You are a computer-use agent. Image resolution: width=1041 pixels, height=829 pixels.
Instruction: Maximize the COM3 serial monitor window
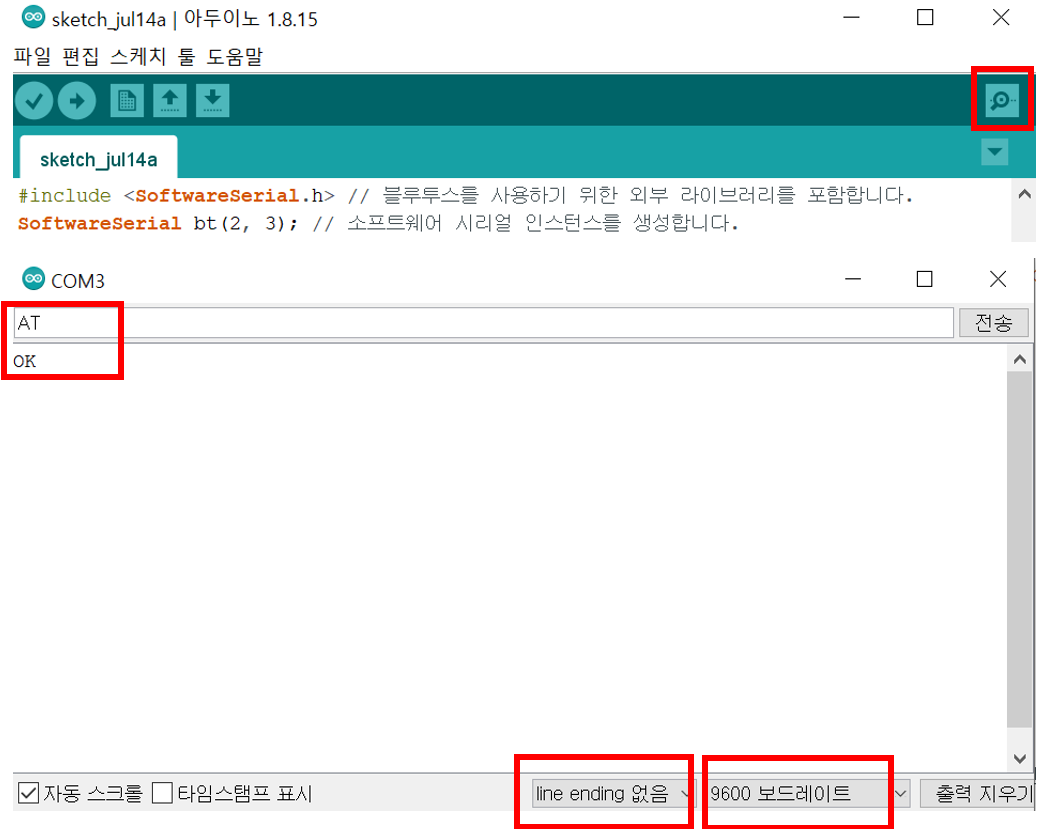pos(924,279)
